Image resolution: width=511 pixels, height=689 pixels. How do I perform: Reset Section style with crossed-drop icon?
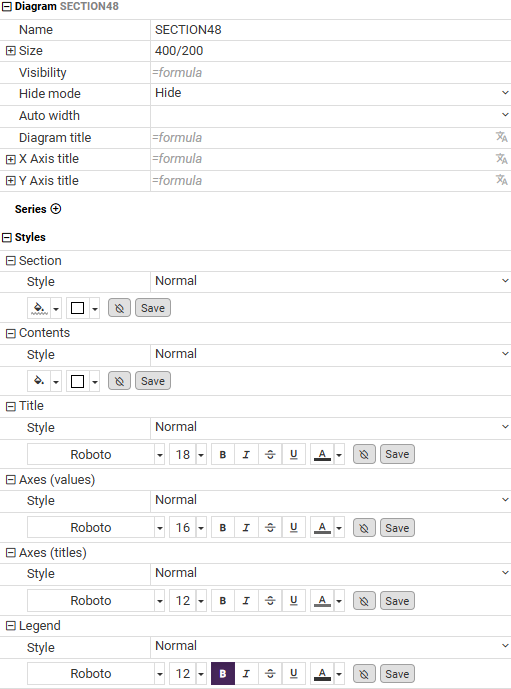tap(119, 308)
